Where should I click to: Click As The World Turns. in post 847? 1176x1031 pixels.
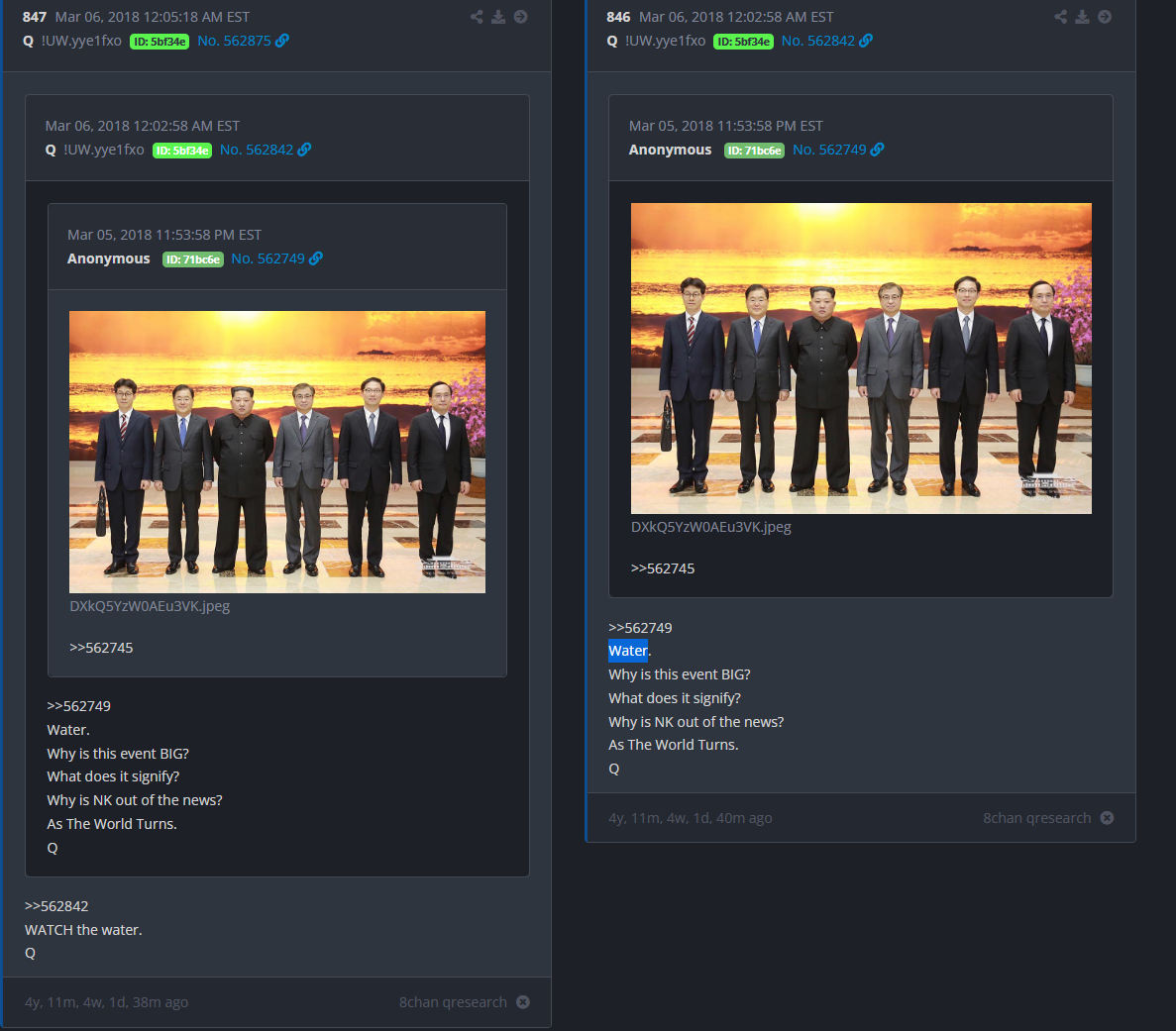pyautogui.click(x=112, y=823)
